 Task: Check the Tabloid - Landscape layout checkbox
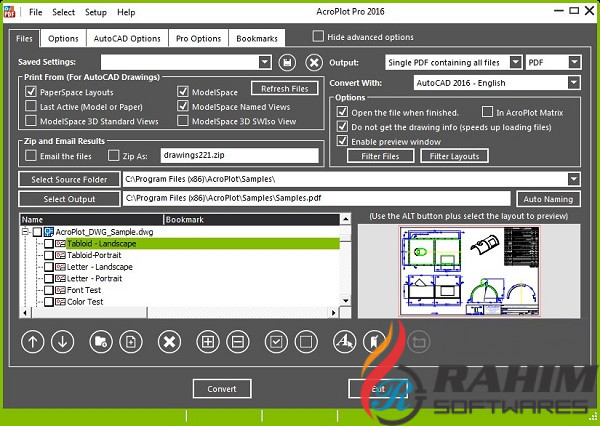pos(49,244)
